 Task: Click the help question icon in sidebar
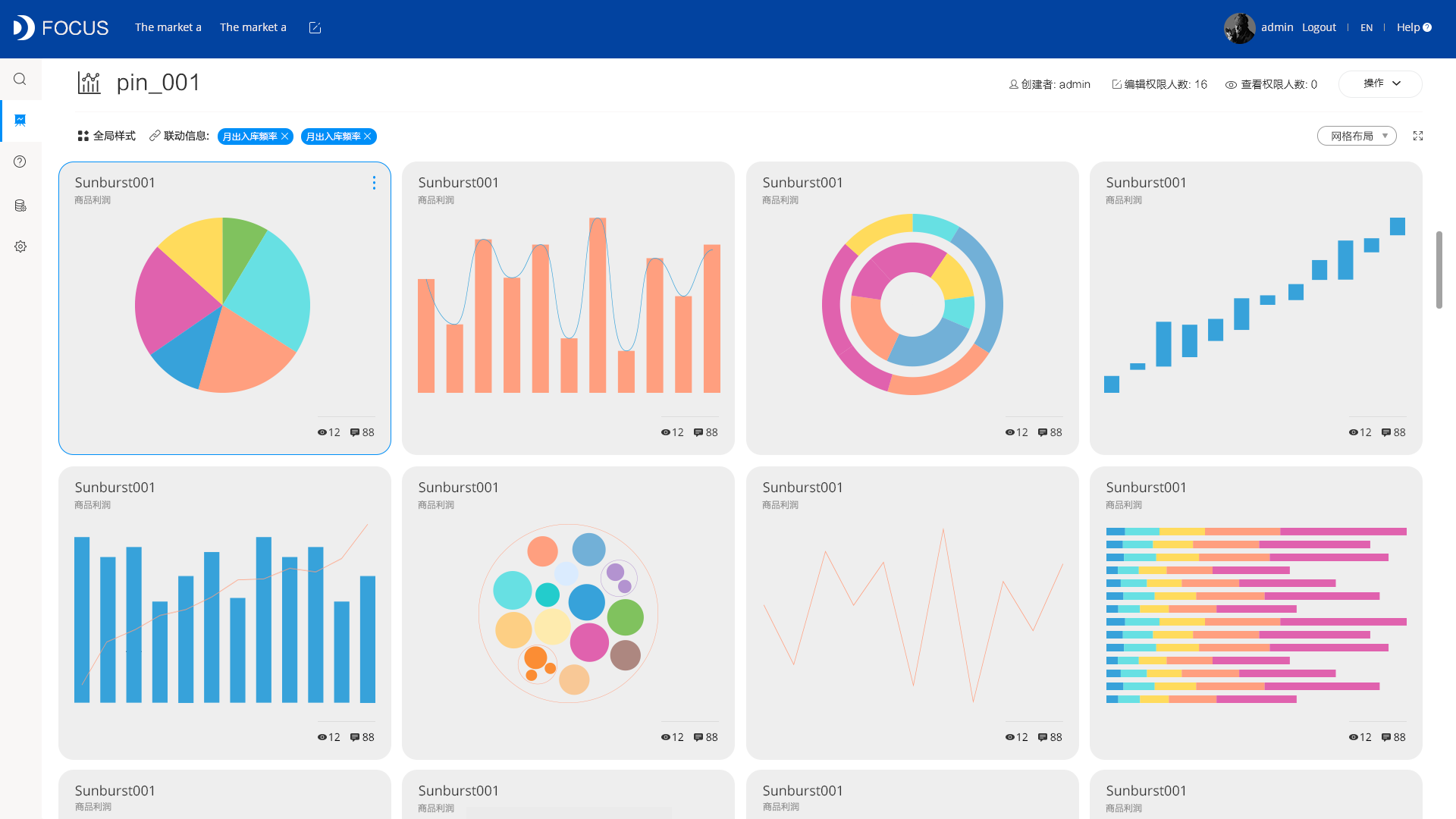pyautogui.click(x=20, y=162)
